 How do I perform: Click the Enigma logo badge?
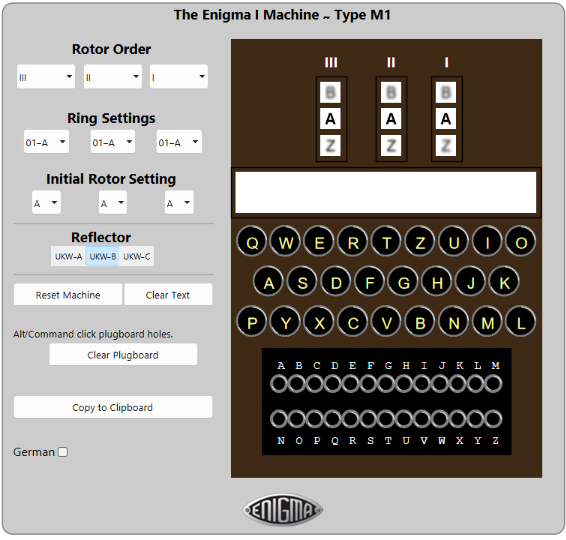pos(283,510)
